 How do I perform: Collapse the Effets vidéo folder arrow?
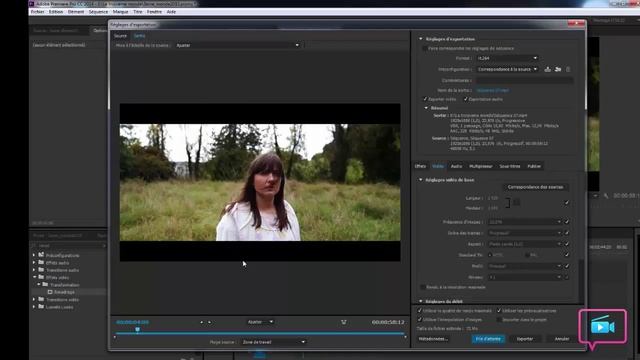tap(34, 277)
